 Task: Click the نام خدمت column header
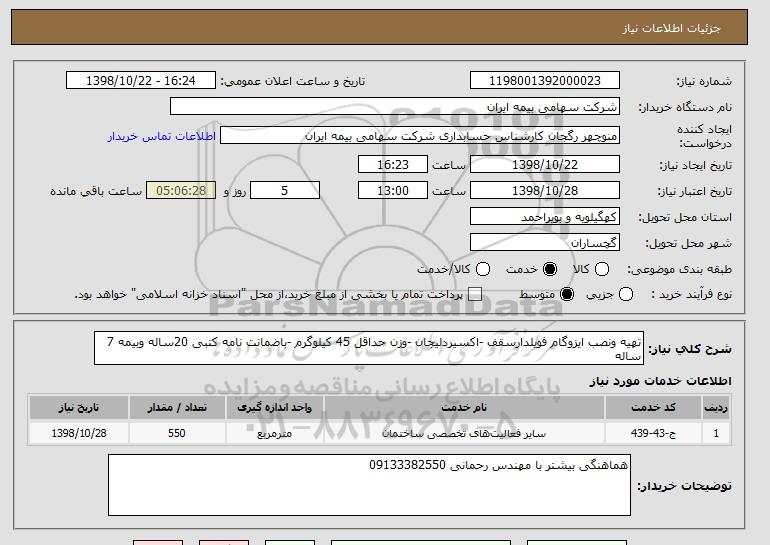point(464,408)
